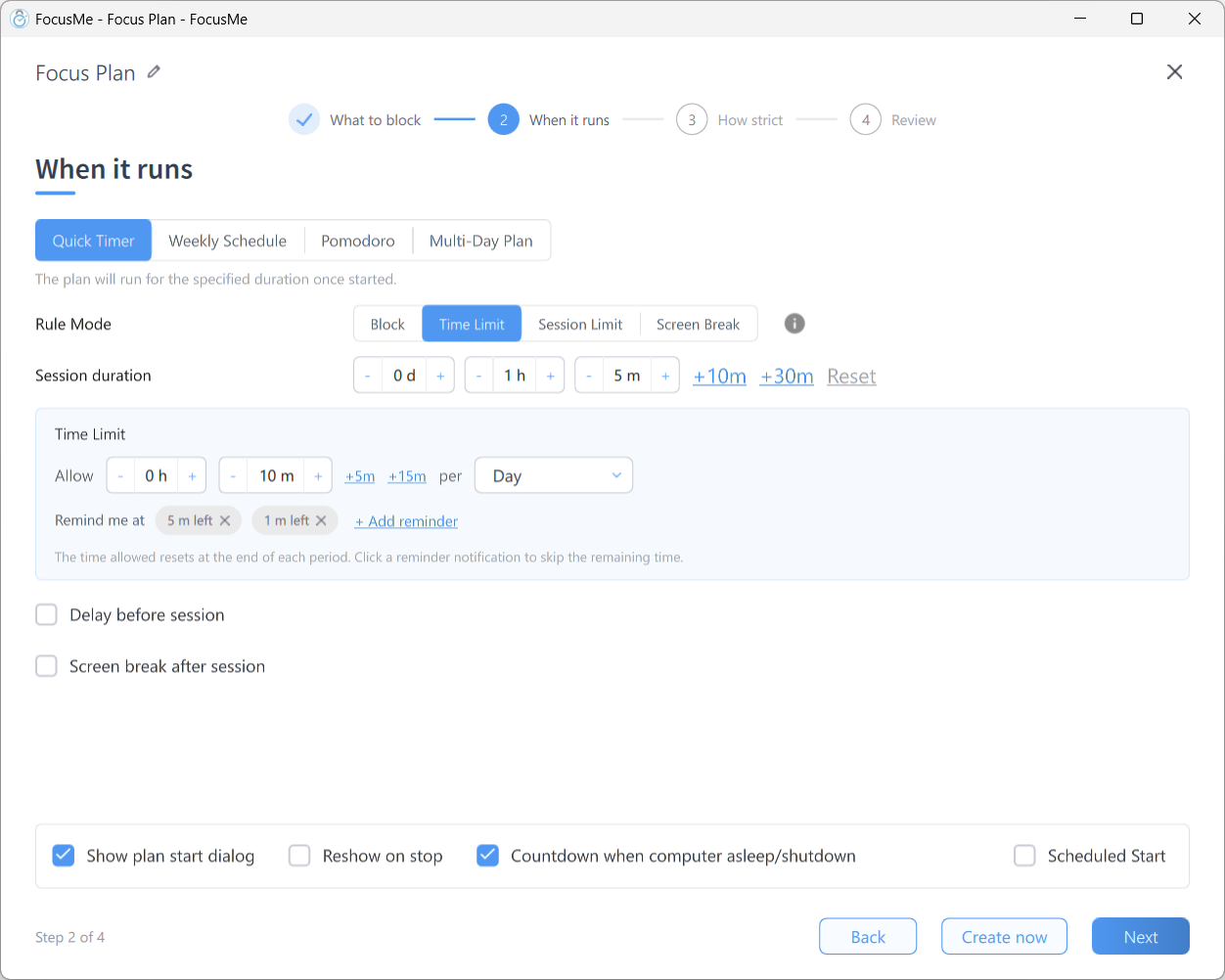The image size is (1225, 980).
Task: Decrease the session duration minutes with minus
Action: point(588,376)
